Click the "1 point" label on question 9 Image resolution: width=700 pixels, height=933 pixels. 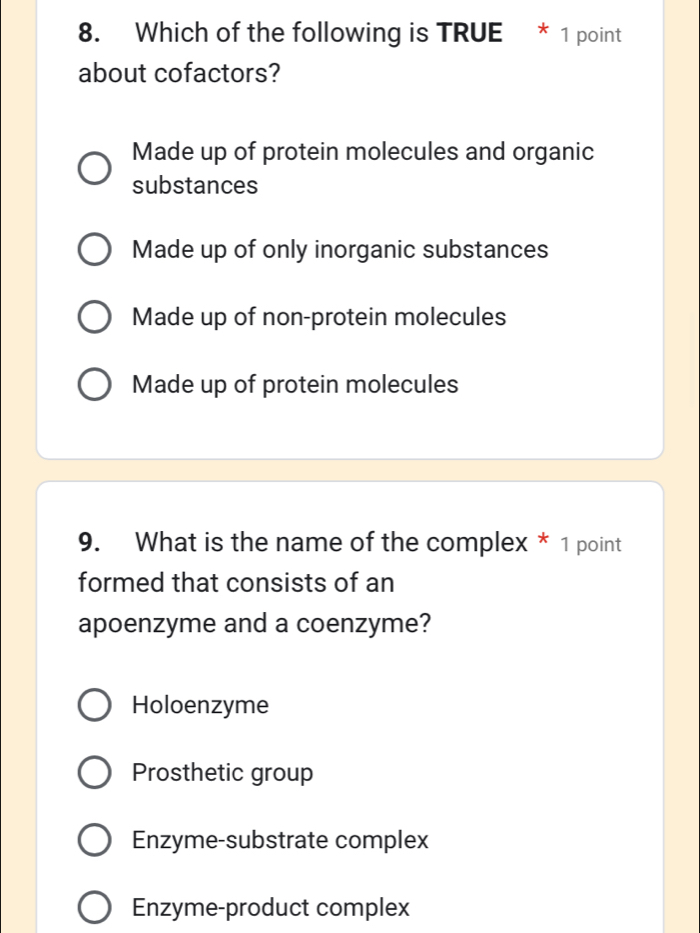[x=594, y=544]
